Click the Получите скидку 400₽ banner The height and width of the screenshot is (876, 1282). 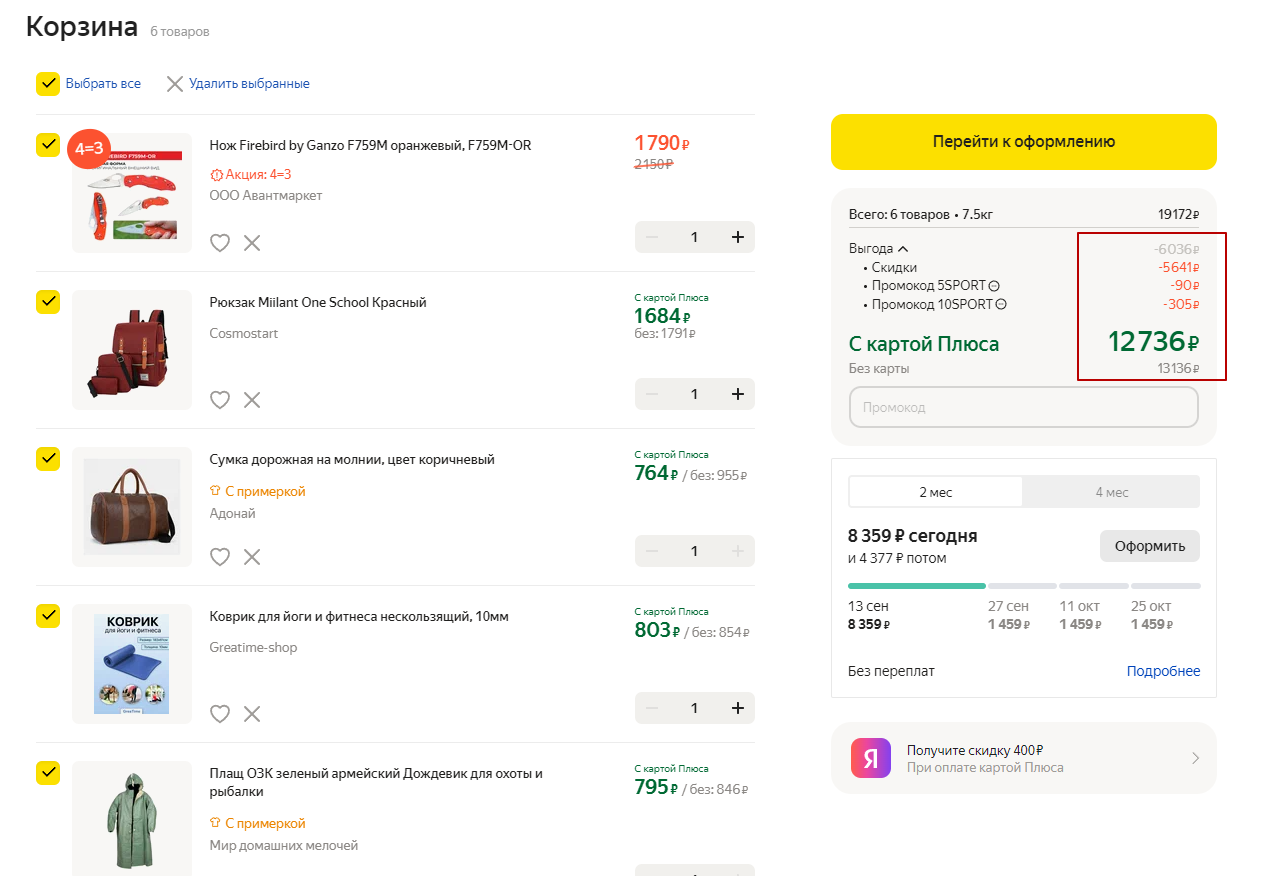(1024, 758)
